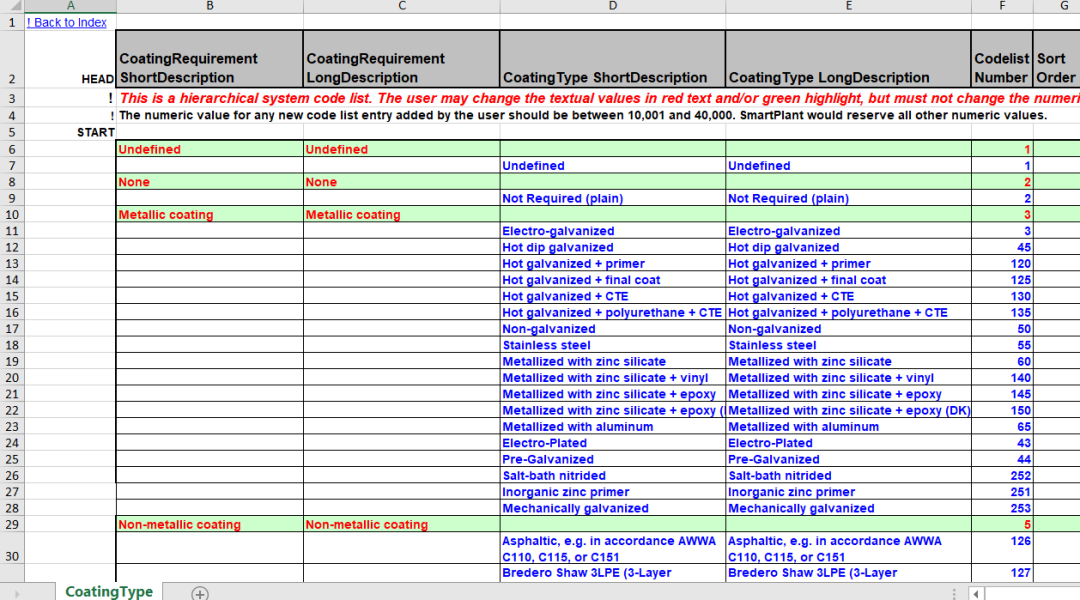Image resolution: width=1080 pixels, height=600 pixels.
Task: Select the 'START' cell in column A
Action: coord(70,132)
